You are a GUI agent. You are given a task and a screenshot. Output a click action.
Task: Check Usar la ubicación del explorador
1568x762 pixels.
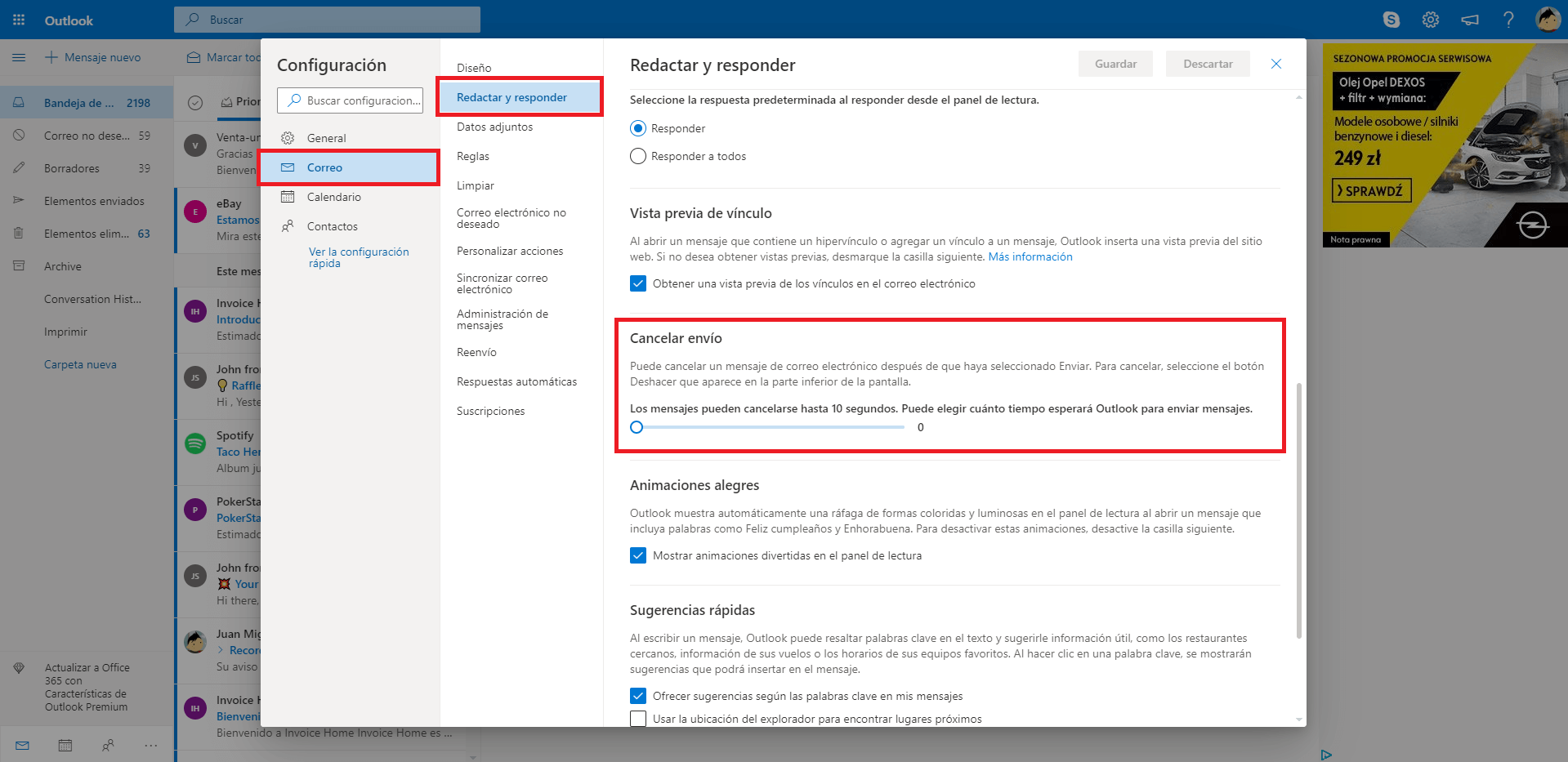(638, 719)
